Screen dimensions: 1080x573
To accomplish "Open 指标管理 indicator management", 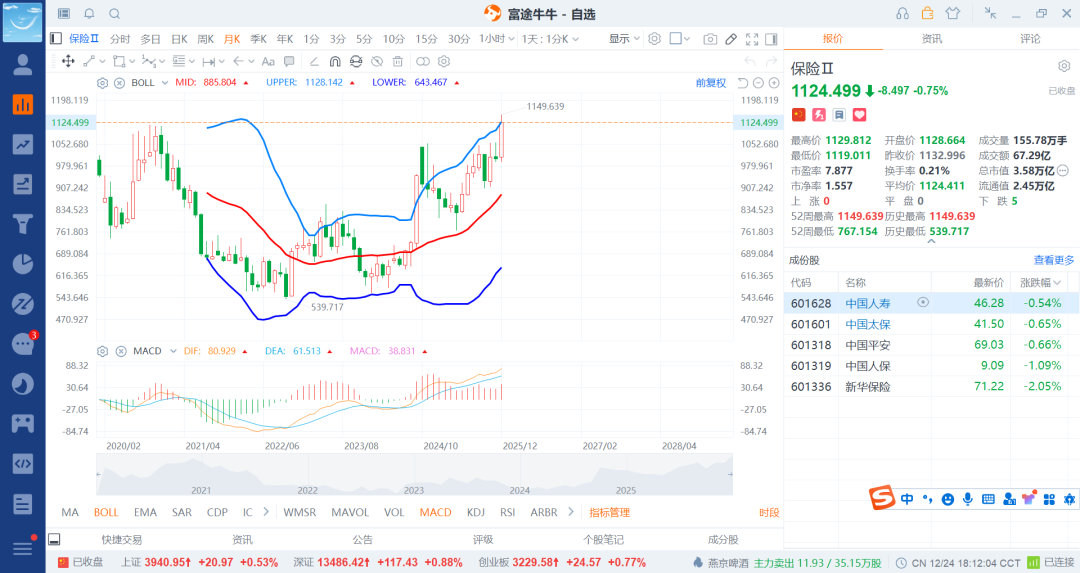I will [x=609, y=512].
